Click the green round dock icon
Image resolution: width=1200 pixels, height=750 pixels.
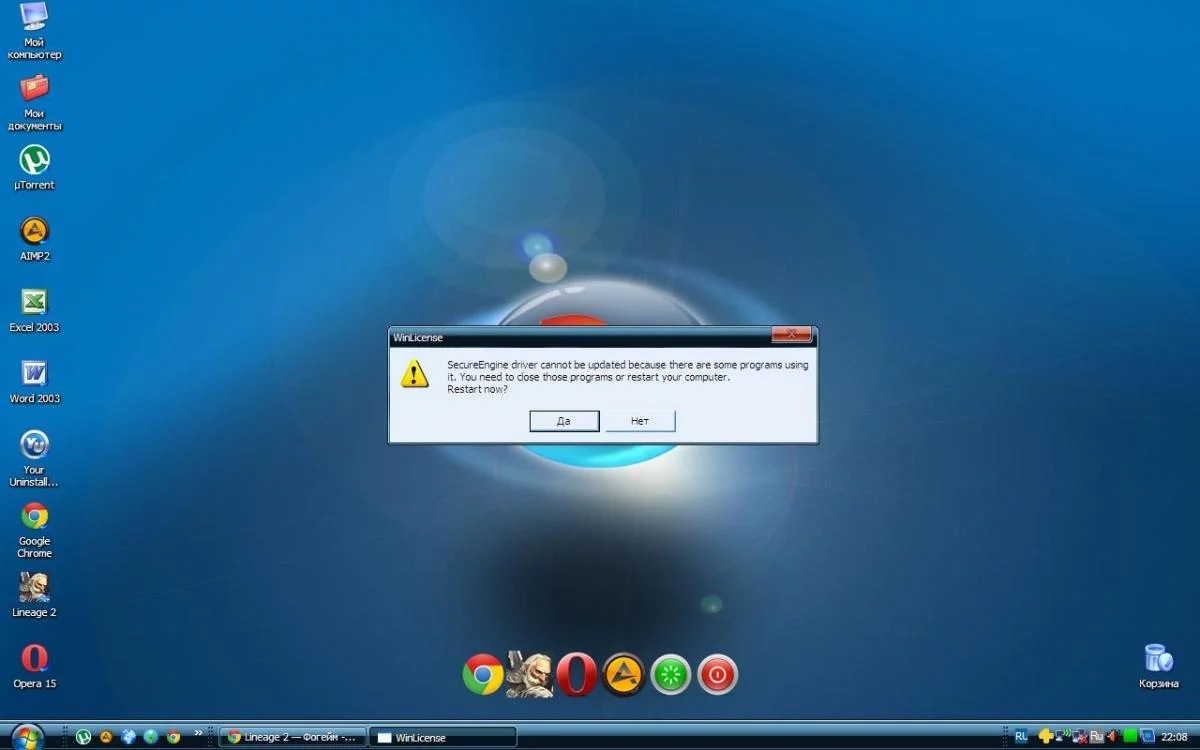[671, 675]
